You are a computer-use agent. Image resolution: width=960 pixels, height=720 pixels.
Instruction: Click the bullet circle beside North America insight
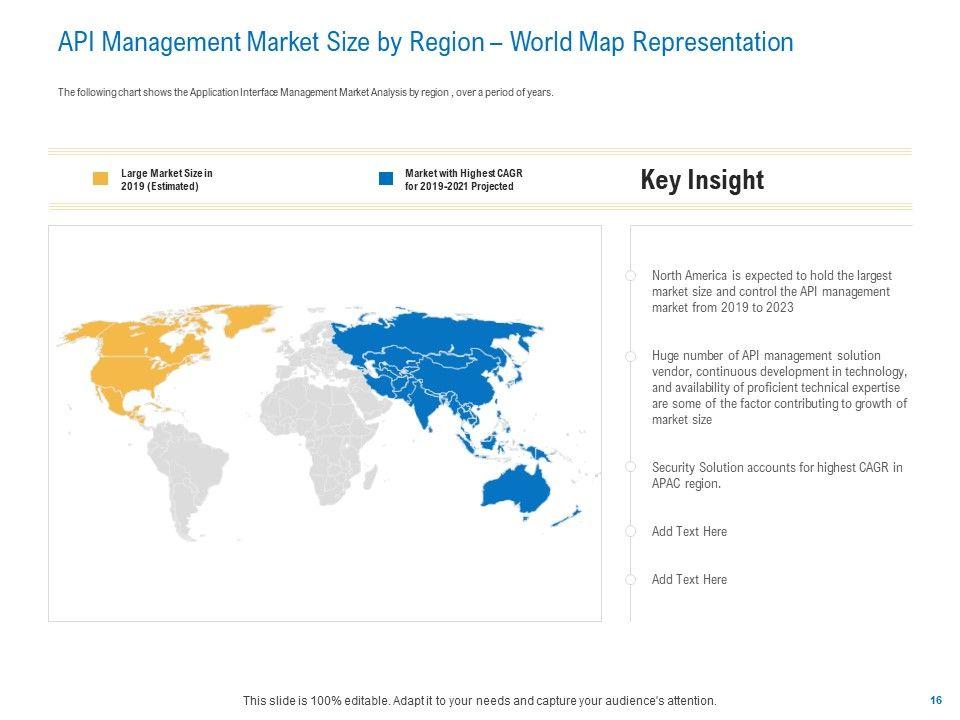pyautogui.click(x=631, y=276)
